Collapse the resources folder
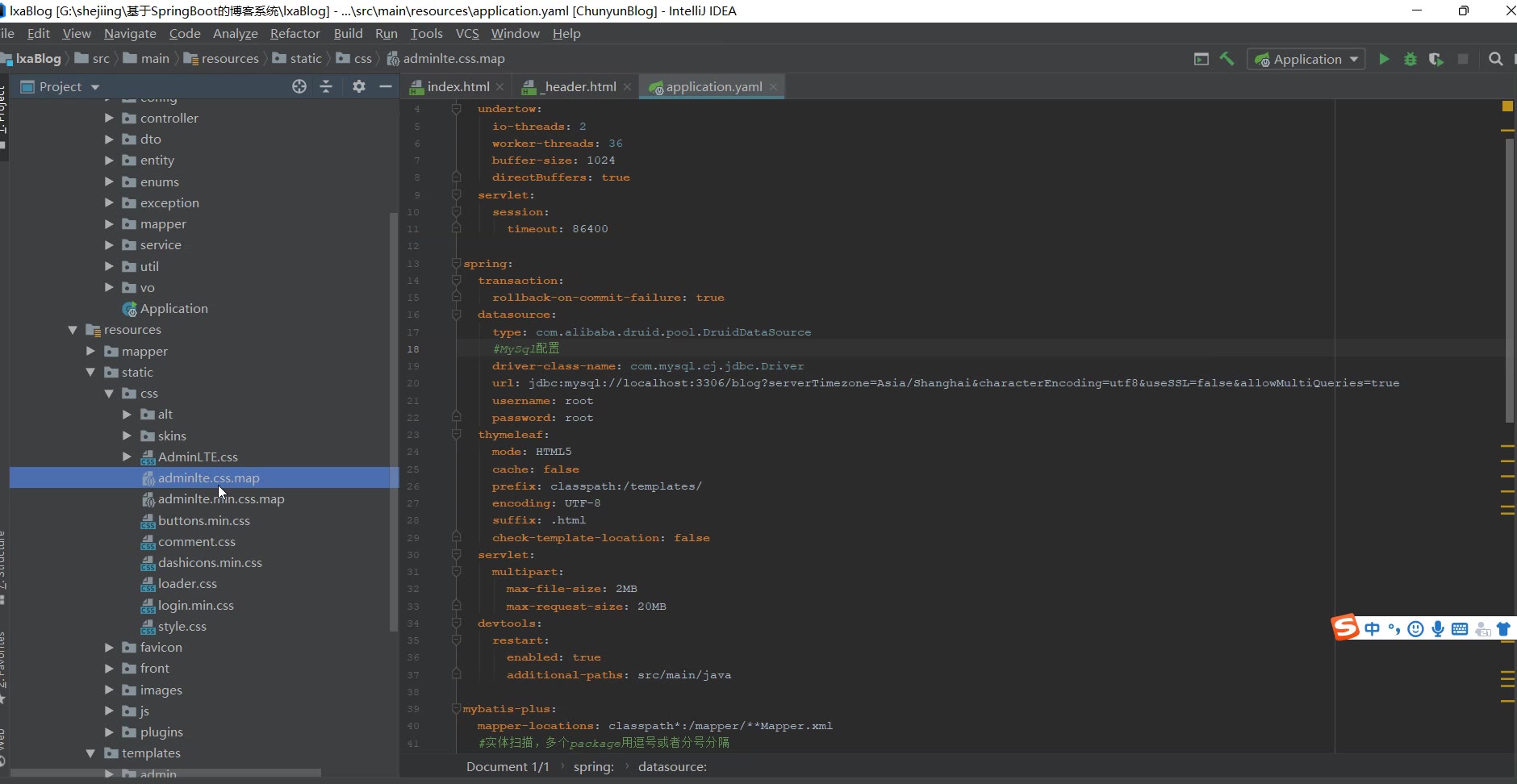The width and height of the screenshot is (1517, 784). pos(73,330)
